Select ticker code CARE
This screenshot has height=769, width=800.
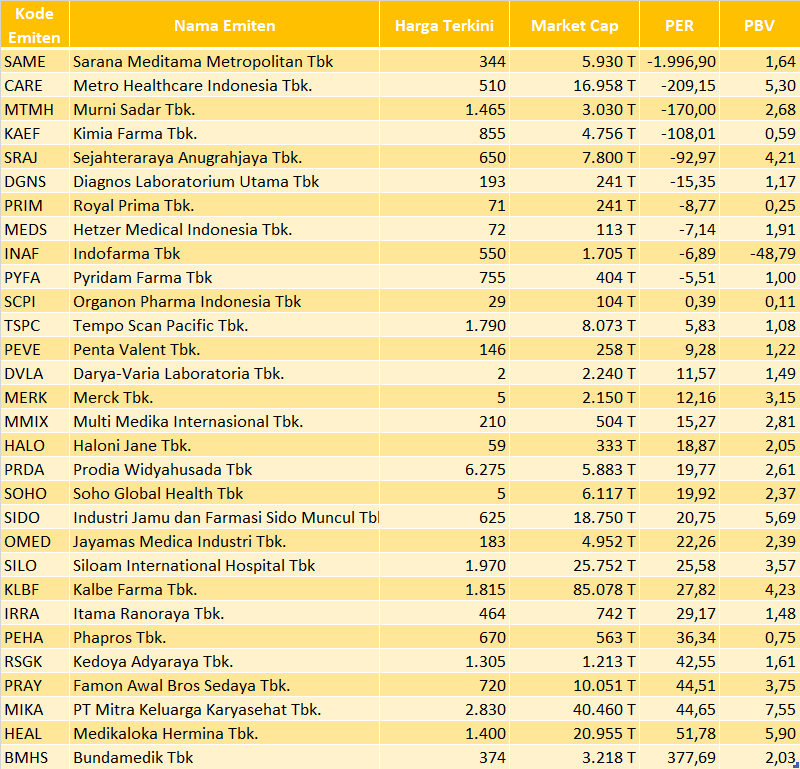pyautogui.click(x=23, y=86)
